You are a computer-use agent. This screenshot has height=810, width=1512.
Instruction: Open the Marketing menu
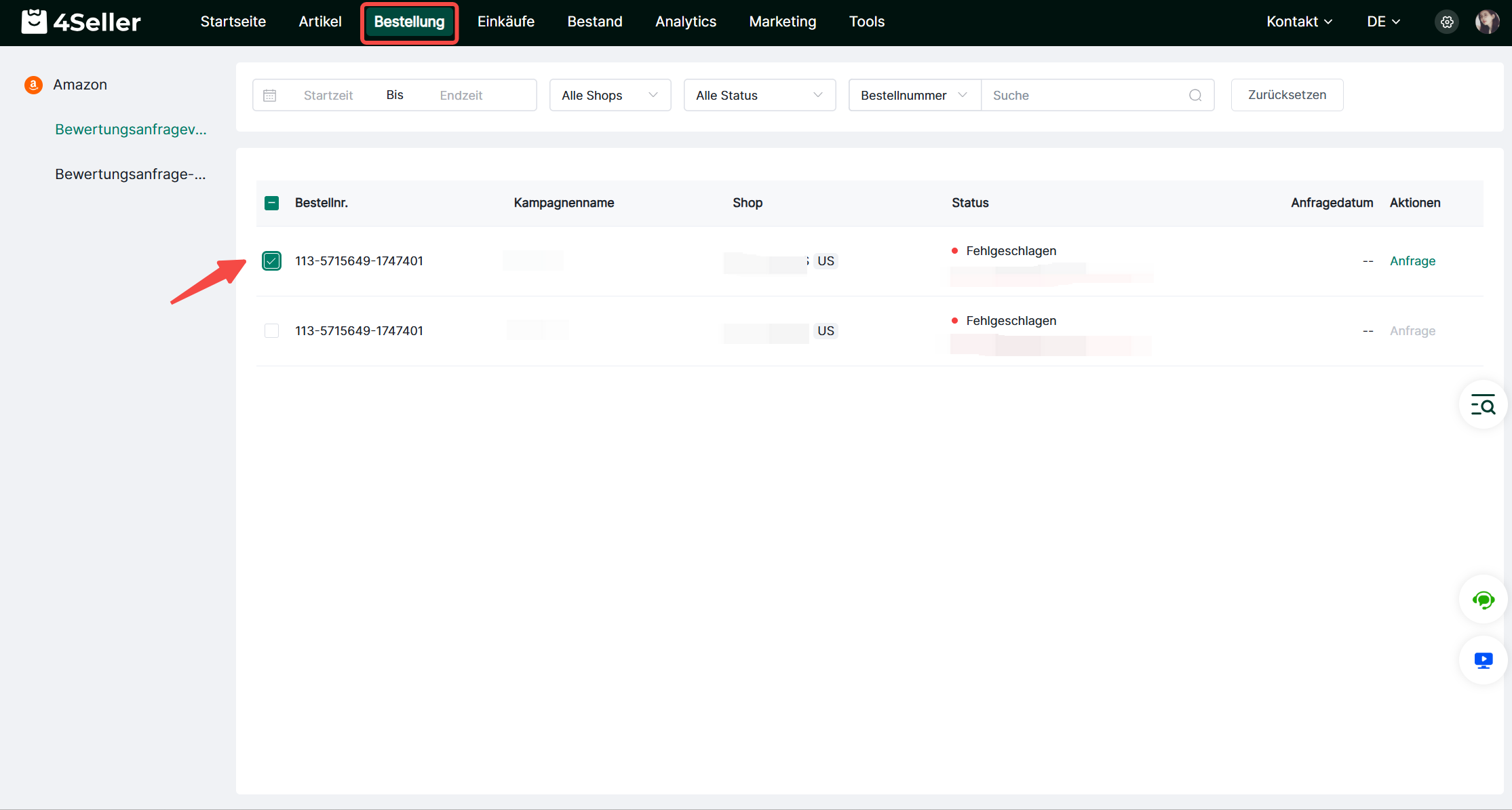(x=782, y=22)
